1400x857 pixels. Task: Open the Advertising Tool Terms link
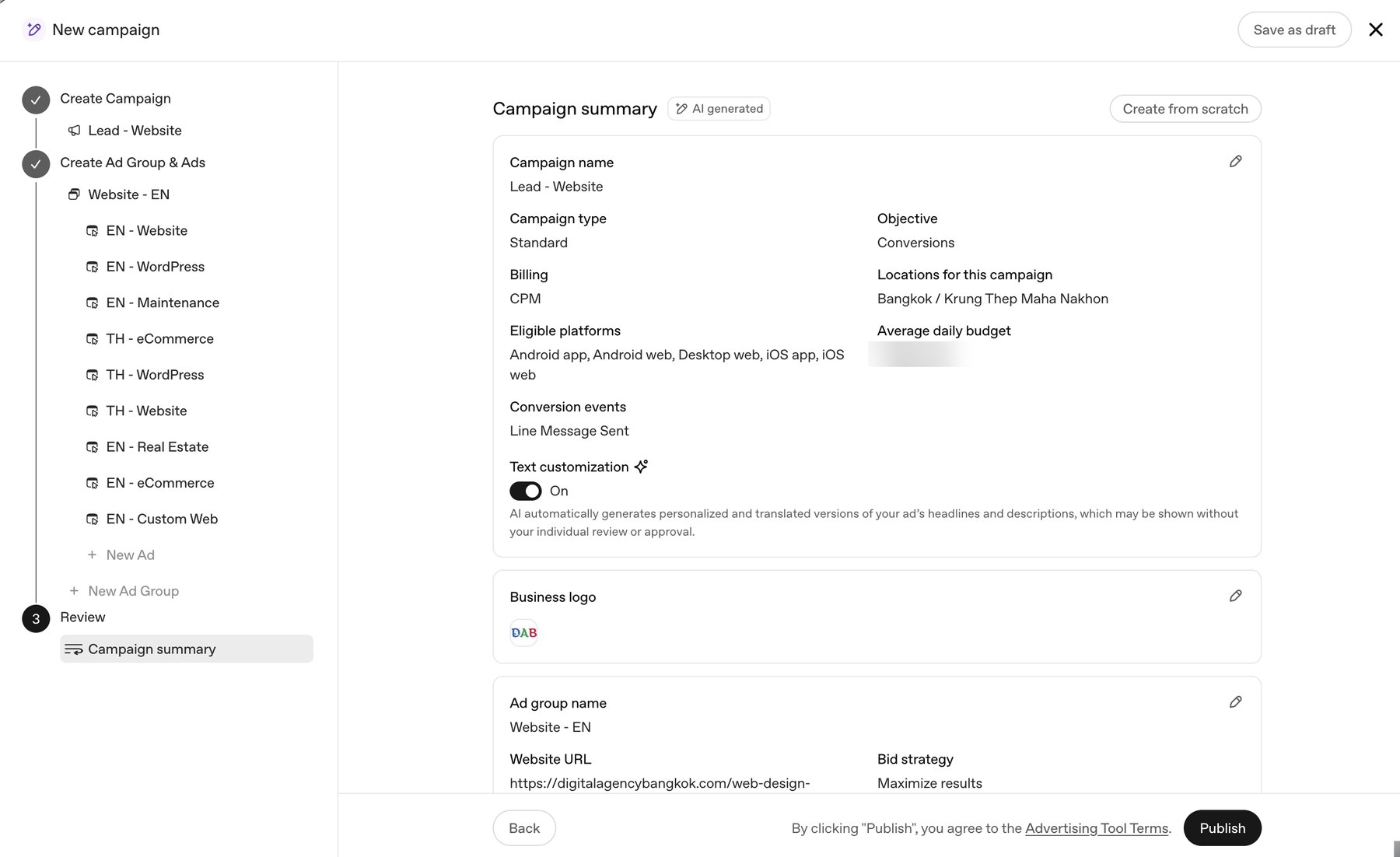pos(1097,828)
